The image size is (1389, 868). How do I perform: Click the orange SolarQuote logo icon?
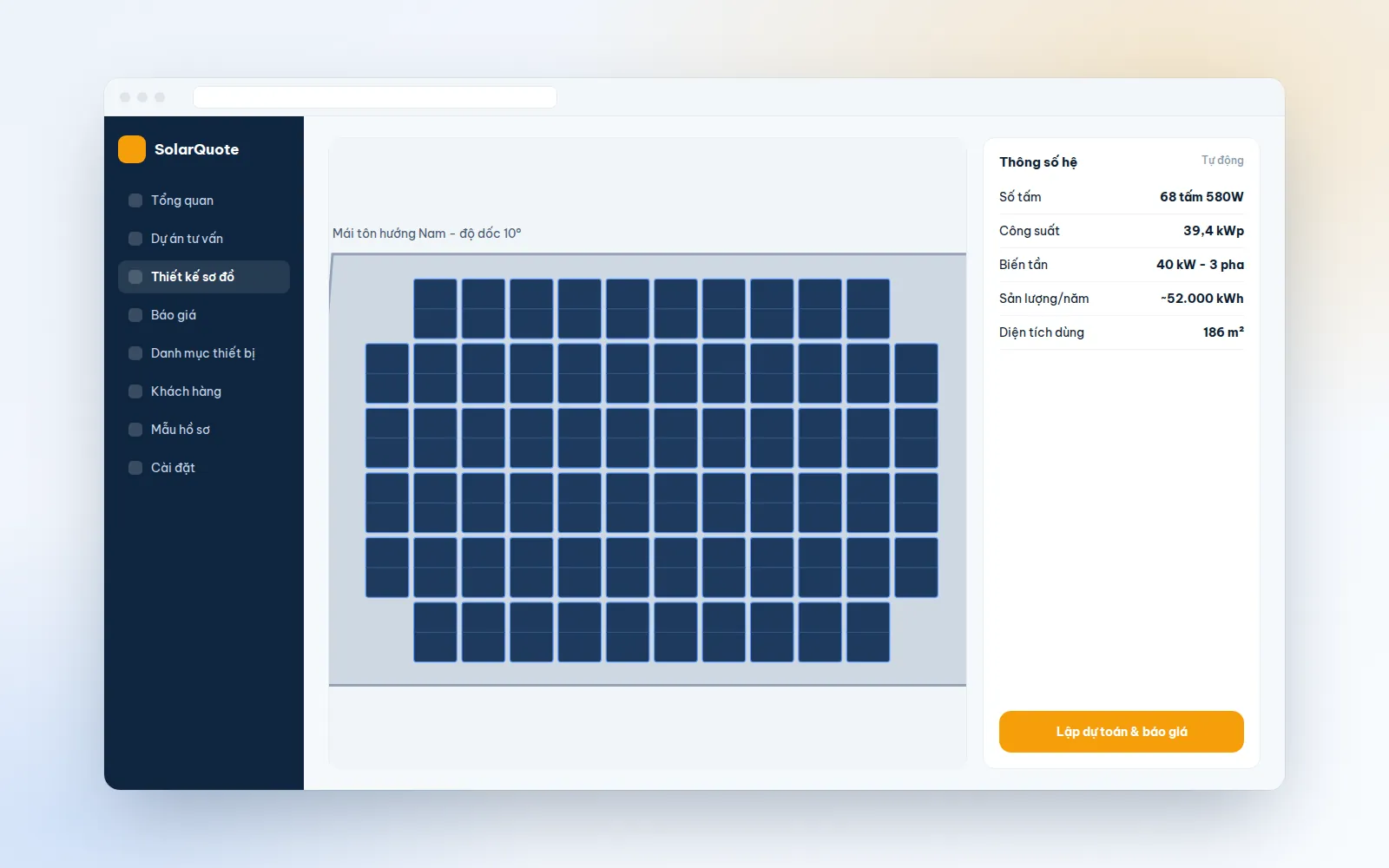[132, 149]
